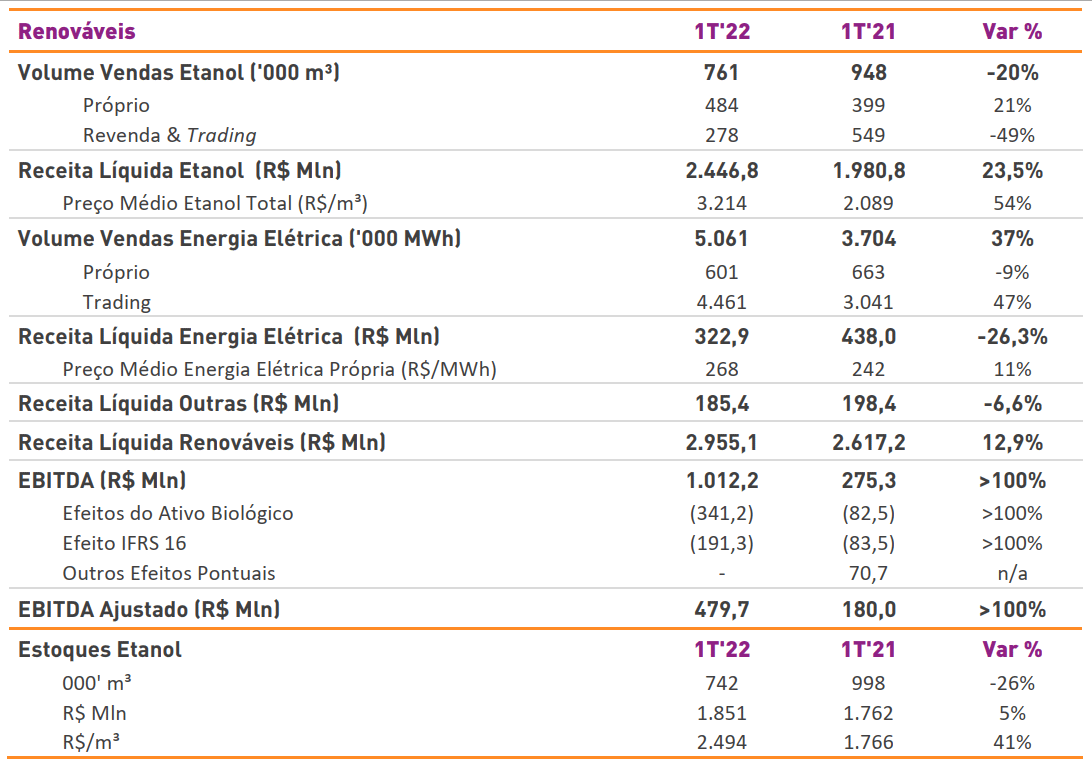Select value 1.980,8 ethanol net revenue
This screenshot has height=767, width=1092.
(868, 171)
